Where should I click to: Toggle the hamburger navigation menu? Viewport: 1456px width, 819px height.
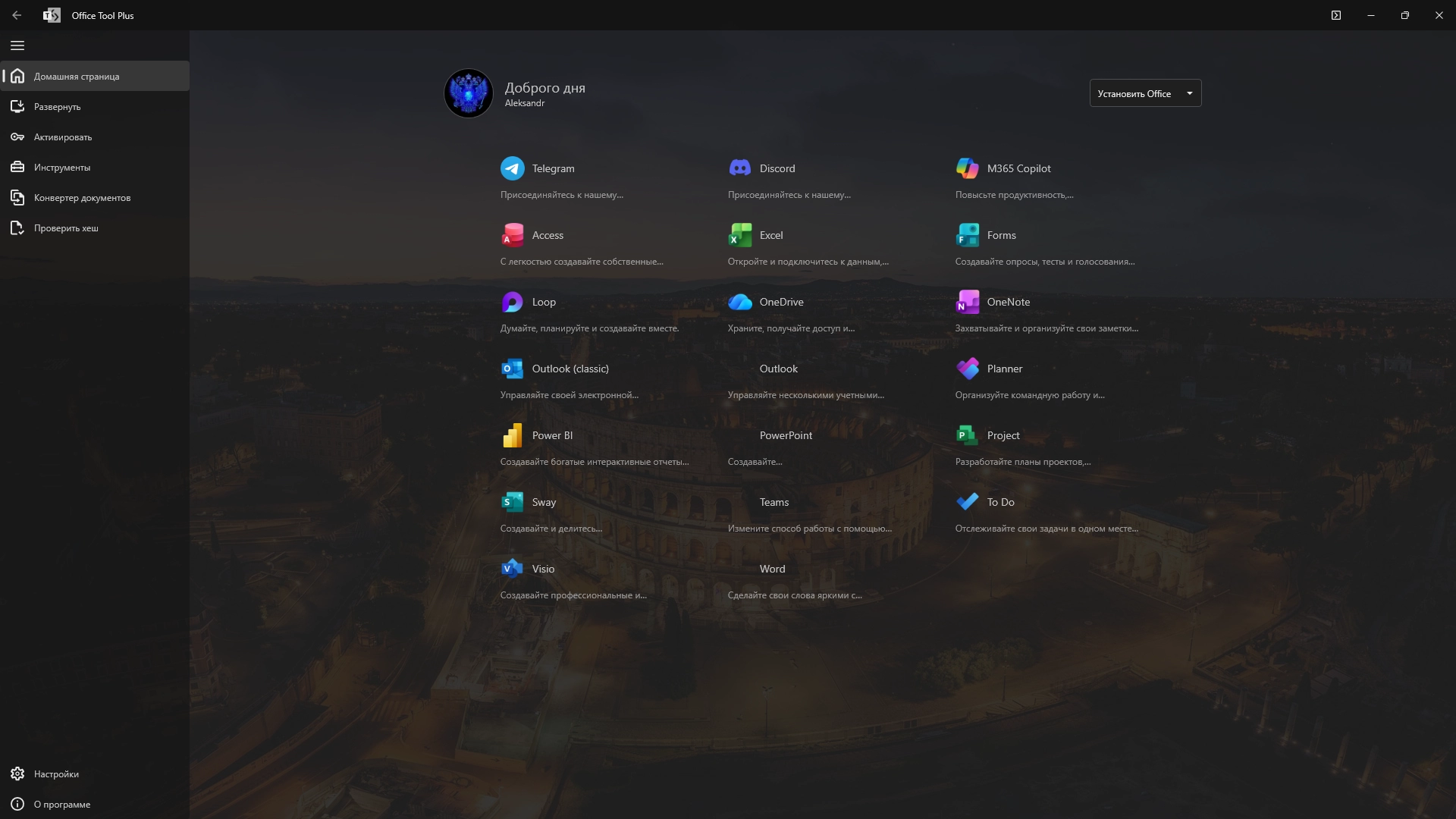pos(17,45)
